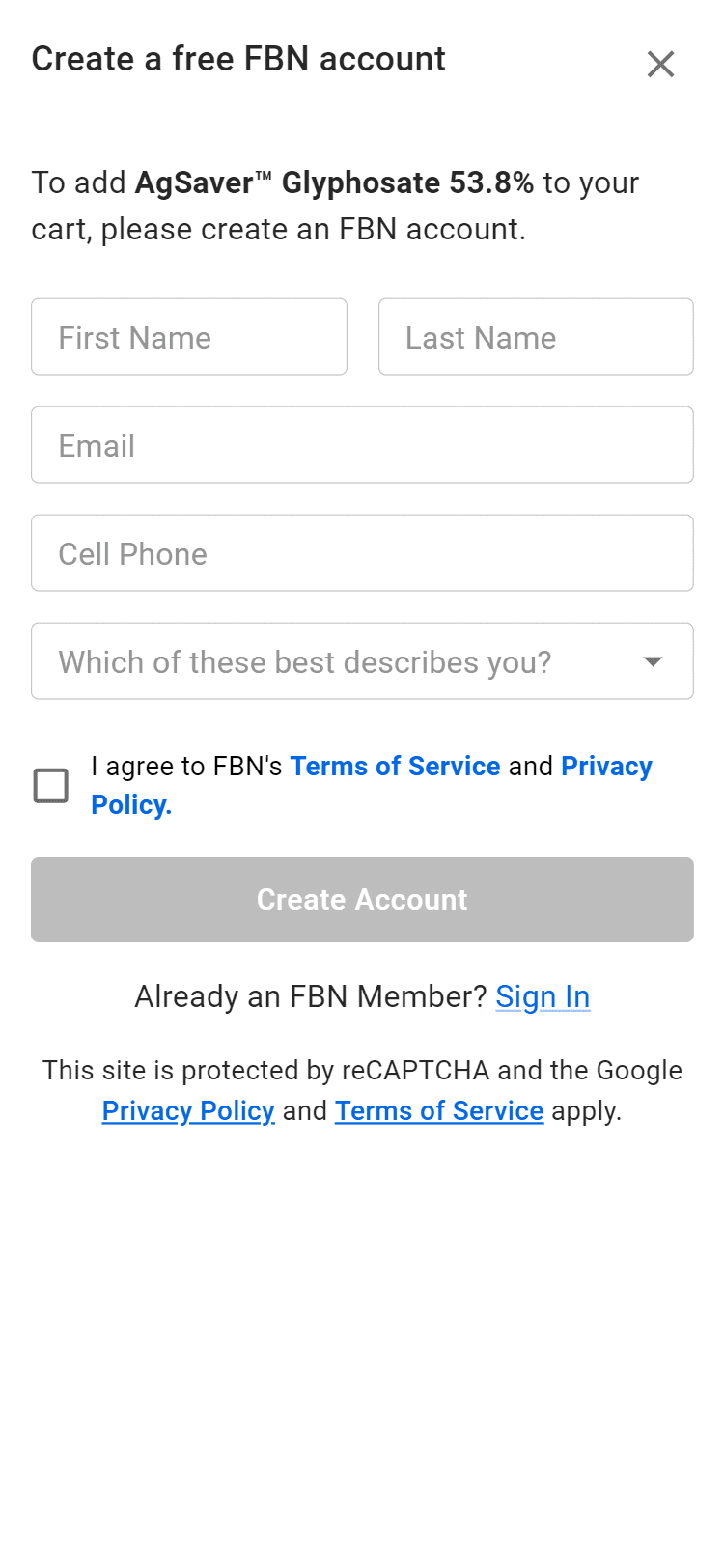Open FBN's bold Privacy Policy link
The image size is (724, 1568).
click(x=606, y=767)
